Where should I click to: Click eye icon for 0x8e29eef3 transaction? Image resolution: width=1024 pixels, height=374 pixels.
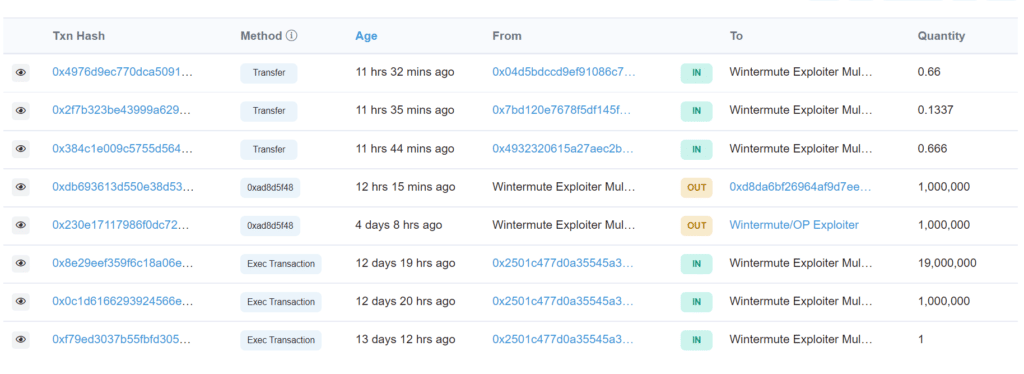pos(21,264)
